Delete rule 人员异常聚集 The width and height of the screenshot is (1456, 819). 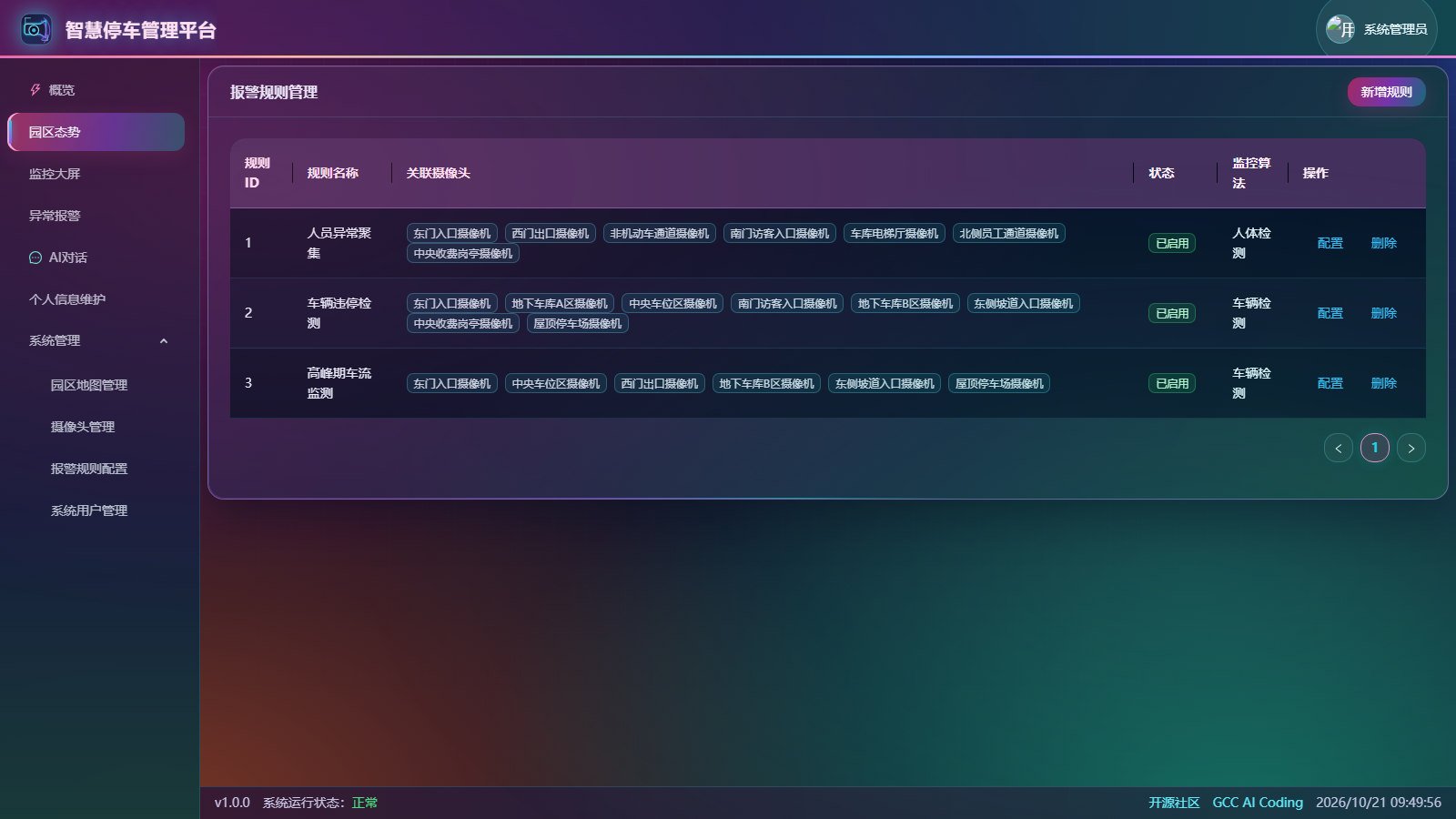[x=1384, y=243]
